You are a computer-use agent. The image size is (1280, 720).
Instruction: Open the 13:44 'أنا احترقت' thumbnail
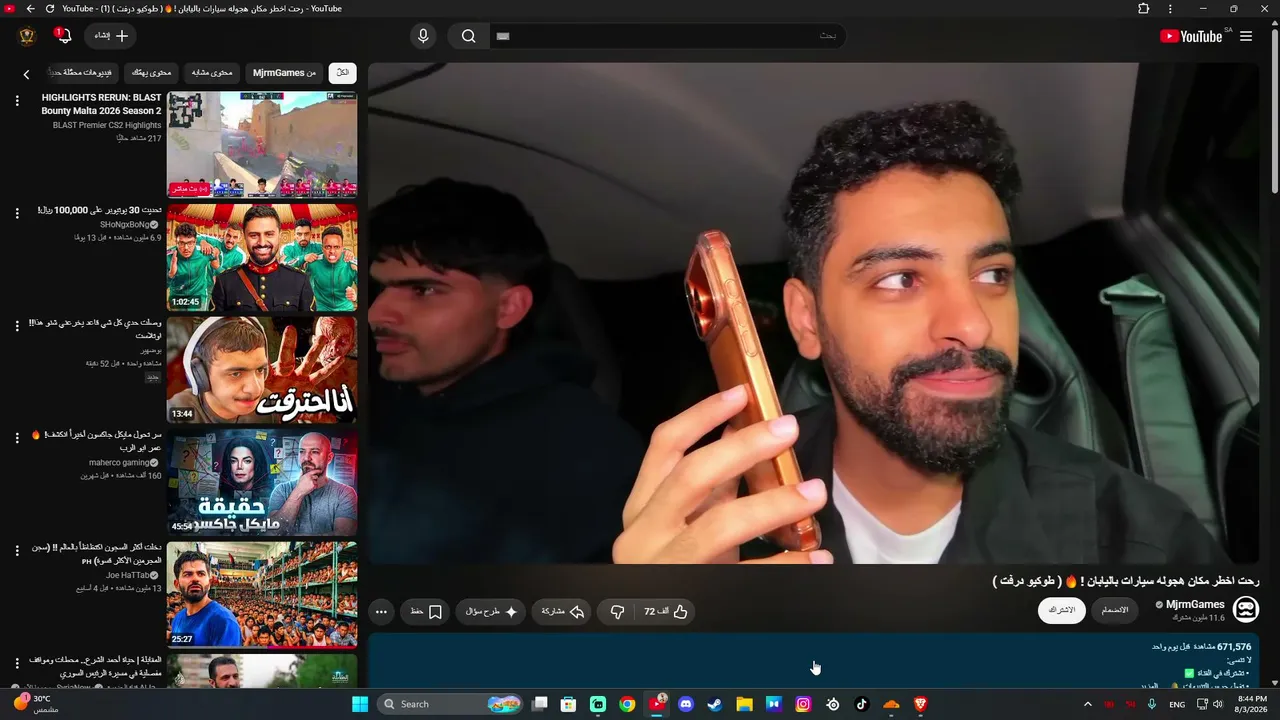click(x=262, y=370)
